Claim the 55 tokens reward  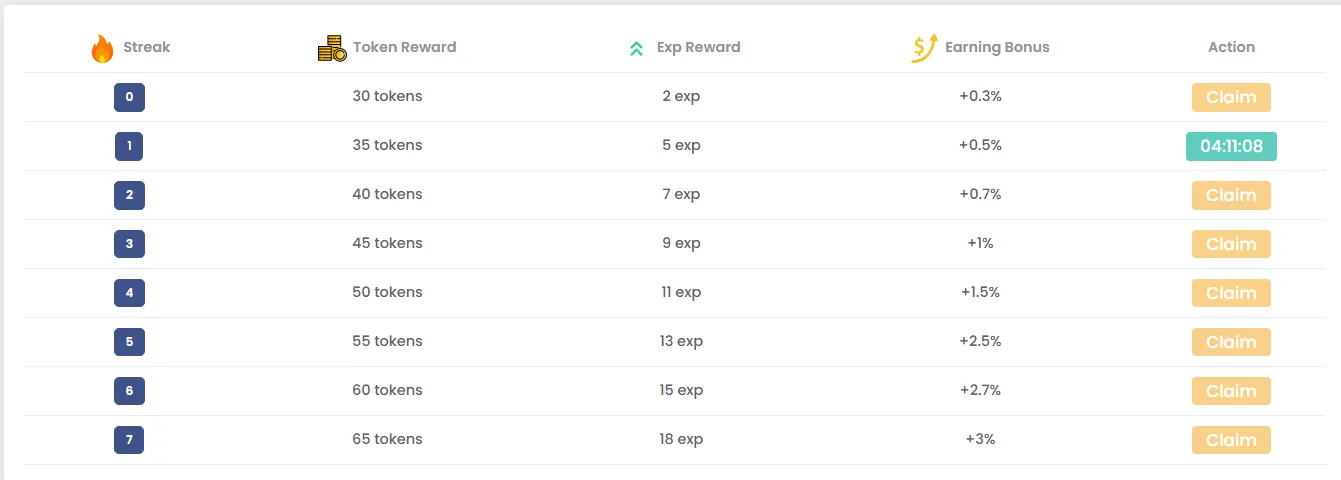(x=1231, y=342)
